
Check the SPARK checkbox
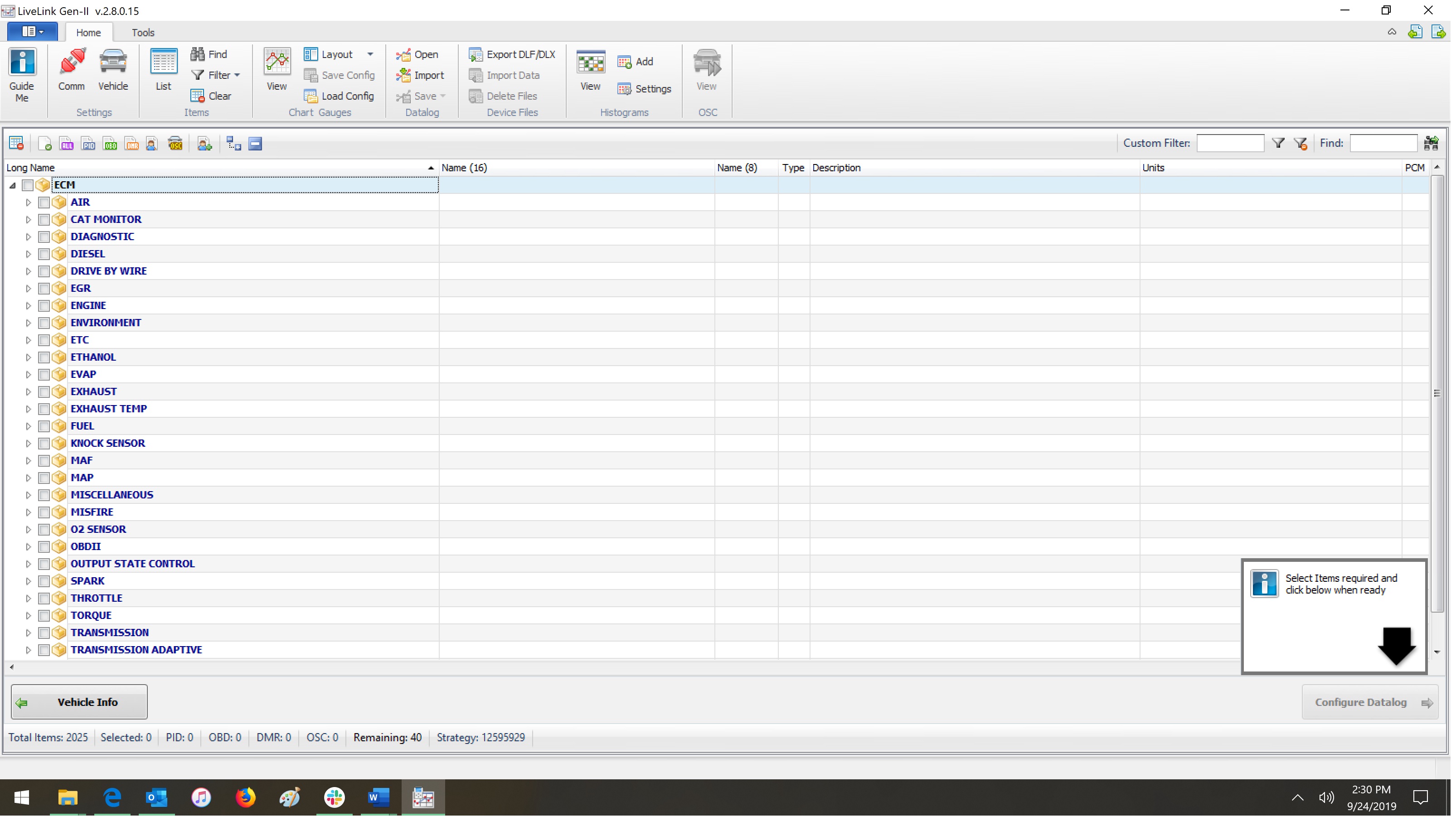tap(44, 581)
